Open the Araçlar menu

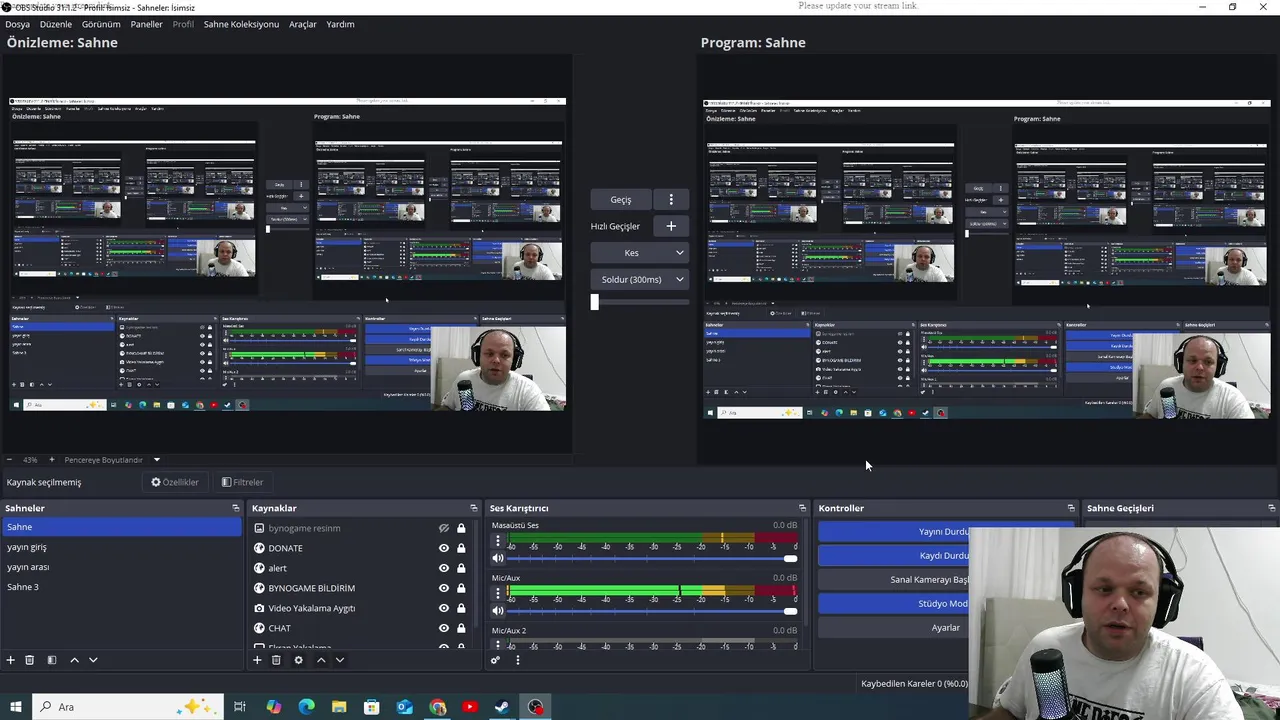pyautogui.click(x=303, y=24)
